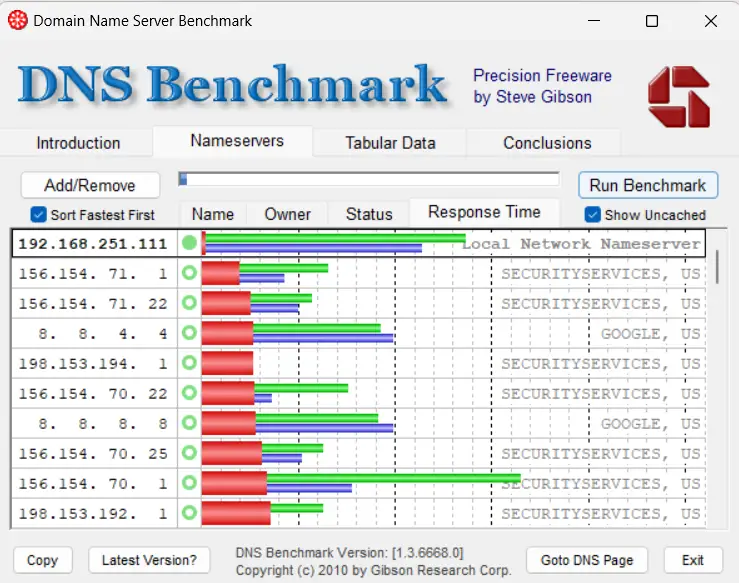The image size is (739, 583).
Task: Click status ring icon for 8.8.8.8
Action: [x=189, y=423]
